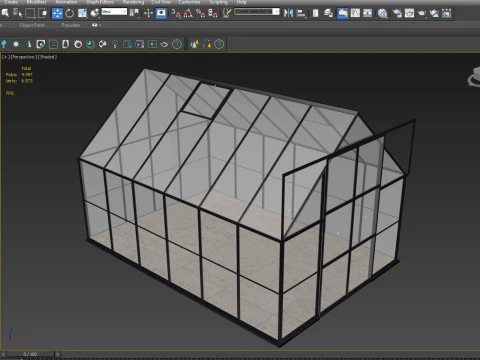Open the Rendered Frame Window
Viewport: 480px width, 360px height.
(x=409, y=13)
